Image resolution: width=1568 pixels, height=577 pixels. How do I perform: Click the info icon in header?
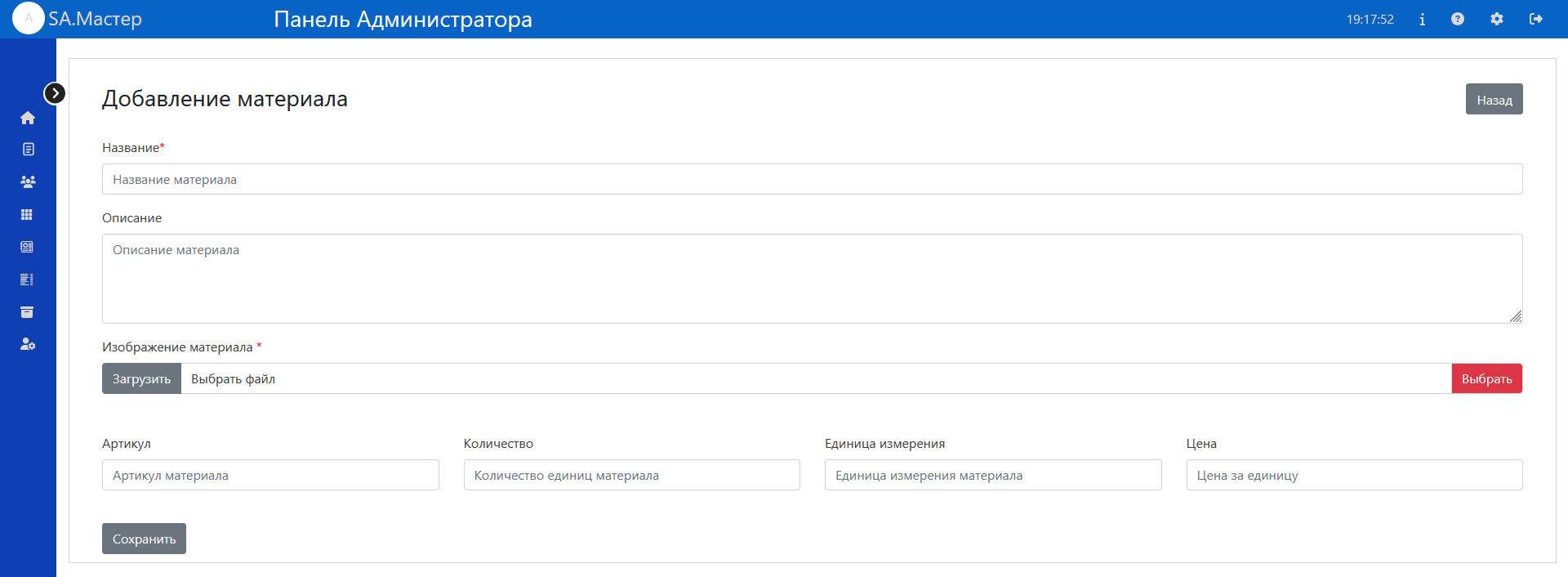(x=1422, y=20)
